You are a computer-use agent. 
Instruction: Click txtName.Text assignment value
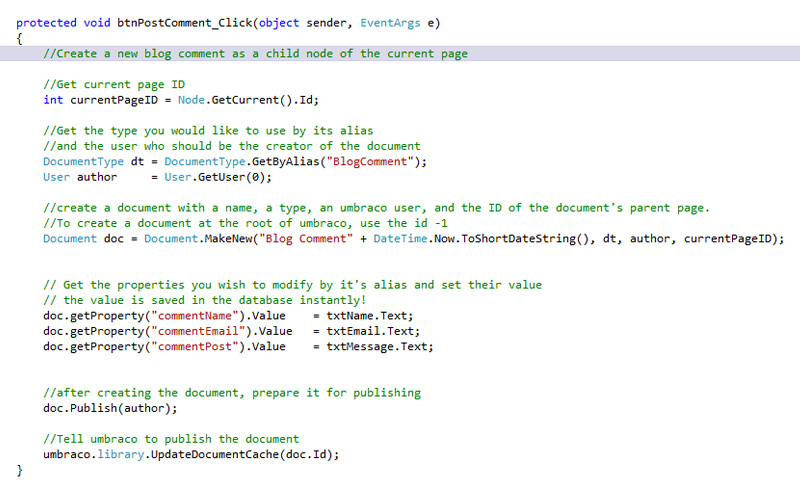[x=367, y=316]
